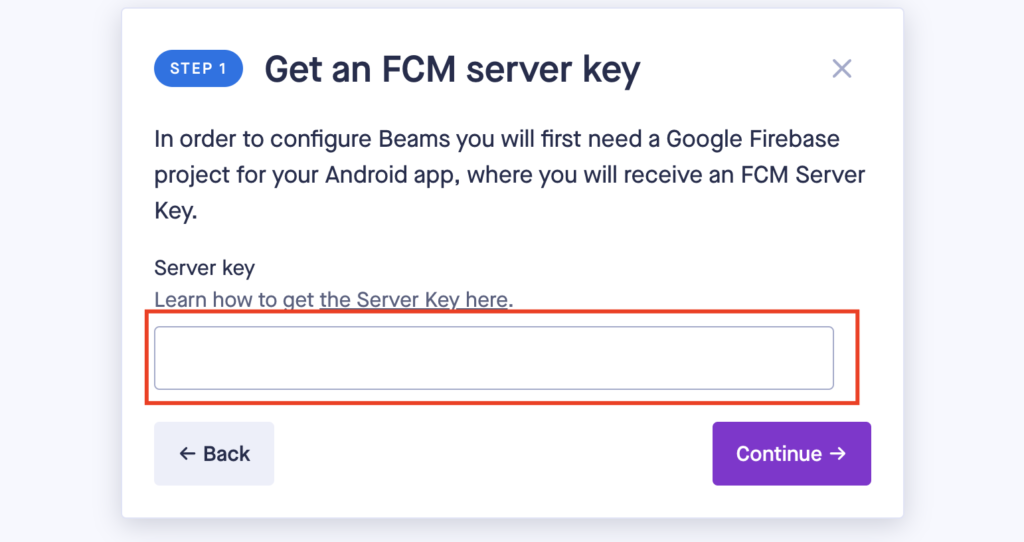Click the Beams description paragraph
This screenshot has width=1024, height=542.
(509, 175)
